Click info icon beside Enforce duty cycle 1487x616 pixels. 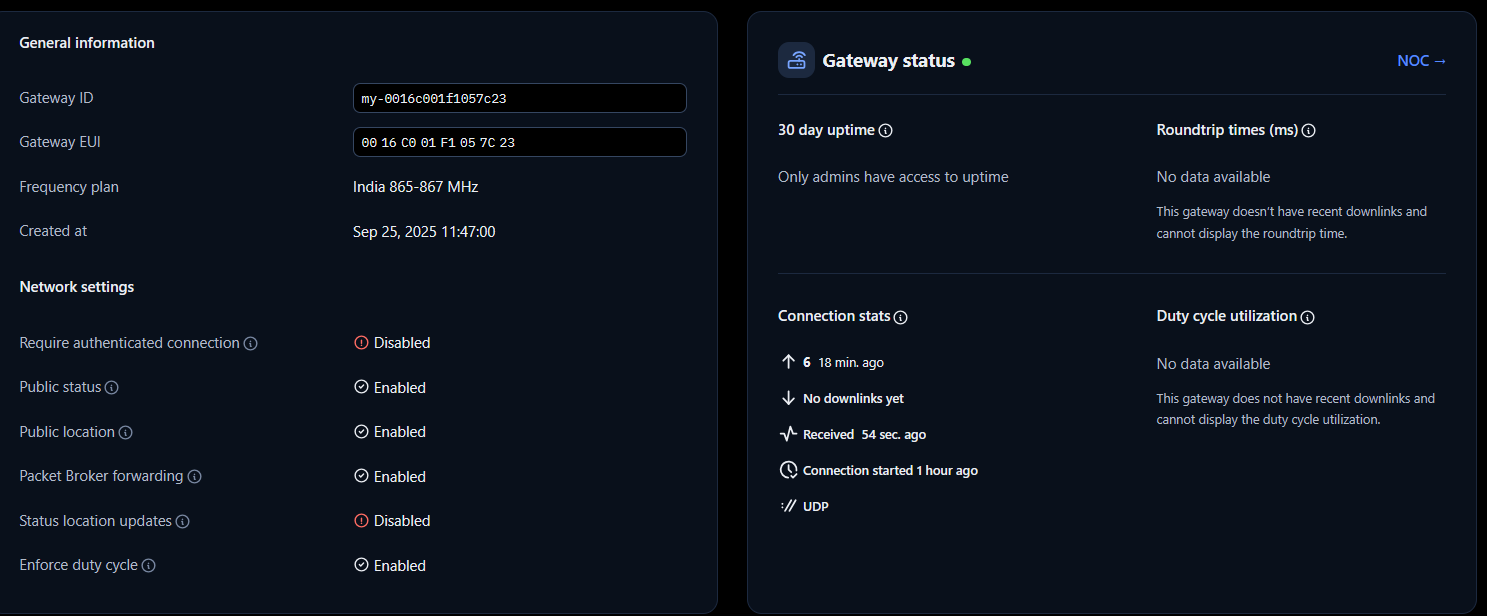[x=148, y=566]
